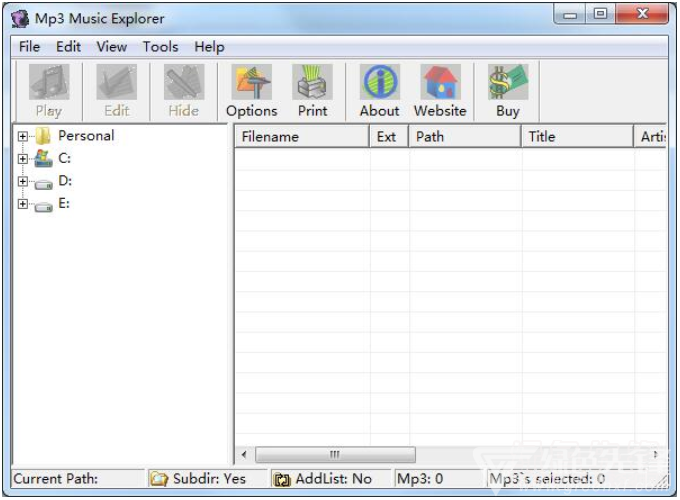This screenshot has width=680, height=500.
Task: Expand the Personal tree node
Action: tap(23, 137)
